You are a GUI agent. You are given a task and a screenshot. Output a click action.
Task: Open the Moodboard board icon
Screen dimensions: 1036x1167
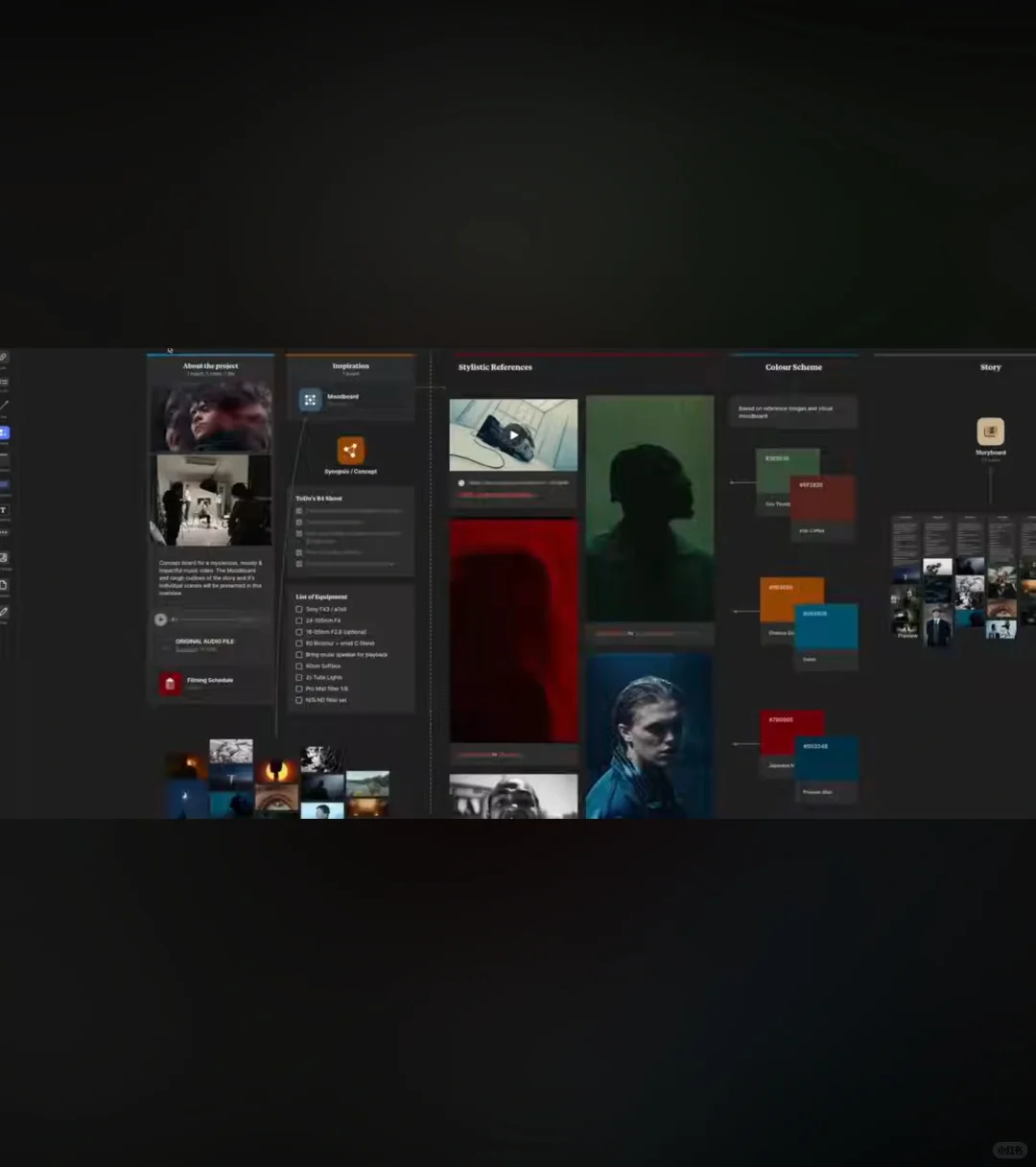coord(310,400)
